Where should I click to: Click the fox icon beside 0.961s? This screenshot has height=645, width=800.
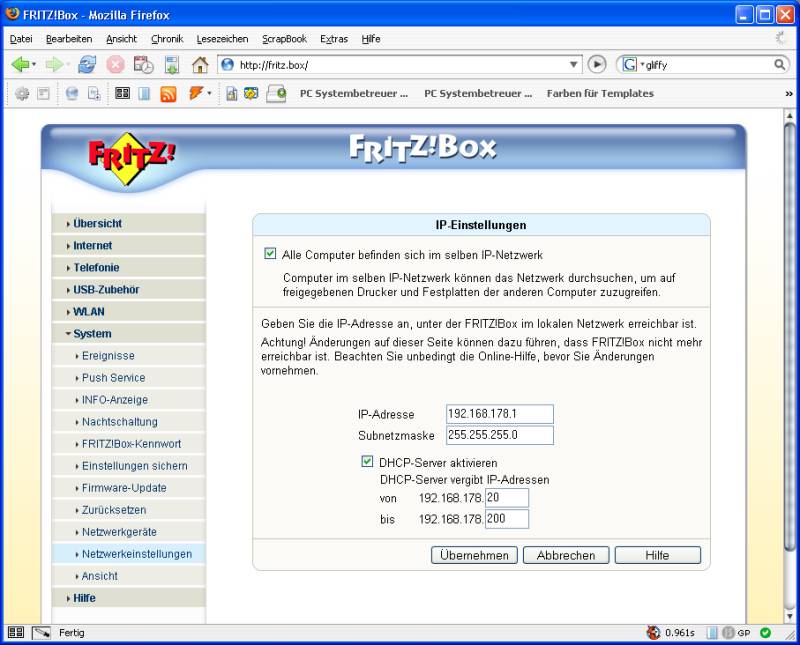click(x=653, y=633)
